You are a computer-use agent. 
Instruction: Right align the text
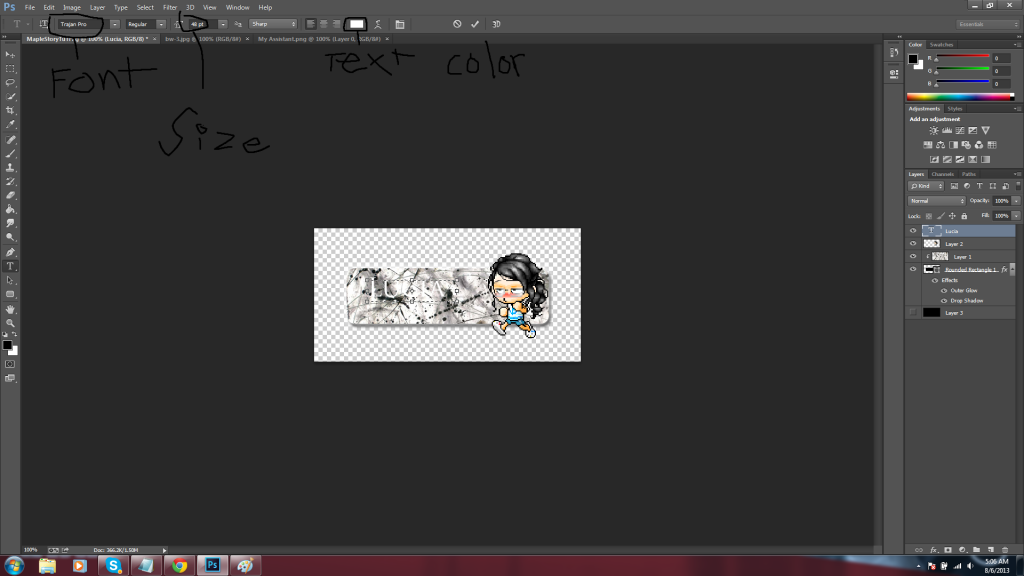tap(336, 24)
